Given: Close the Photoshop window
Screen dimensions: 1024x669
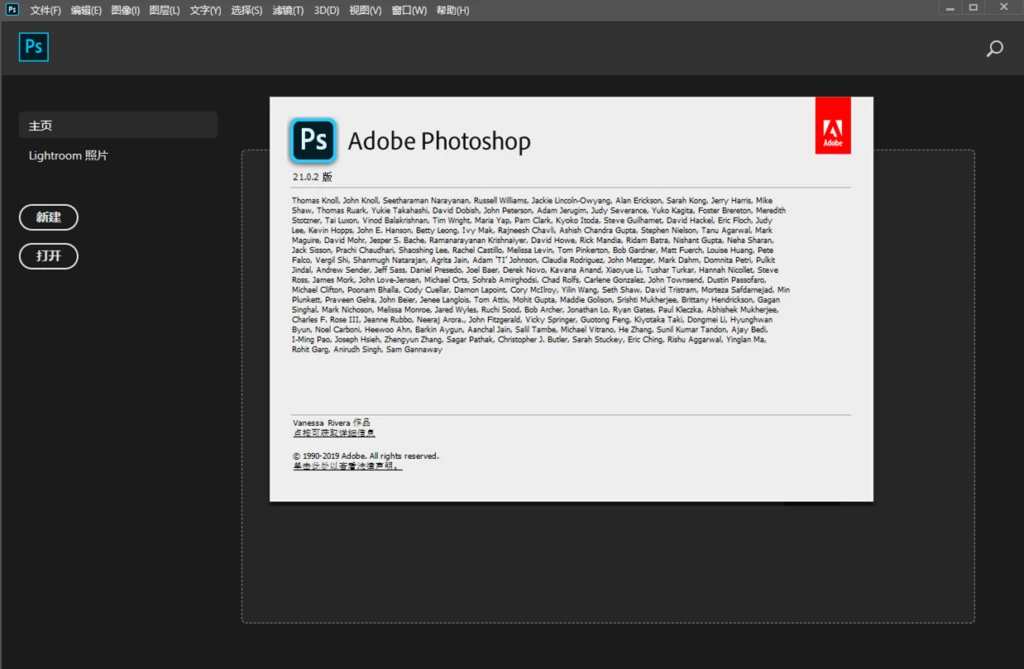Looking at the screenshot, I should [1004, 7].
